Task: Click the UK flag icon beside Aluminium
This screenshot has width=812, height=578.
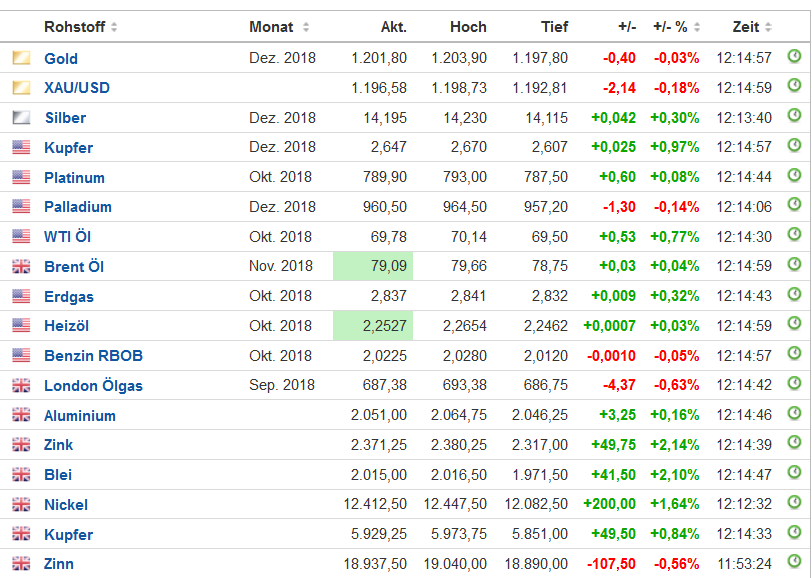Action: click(x=21, y=415)
